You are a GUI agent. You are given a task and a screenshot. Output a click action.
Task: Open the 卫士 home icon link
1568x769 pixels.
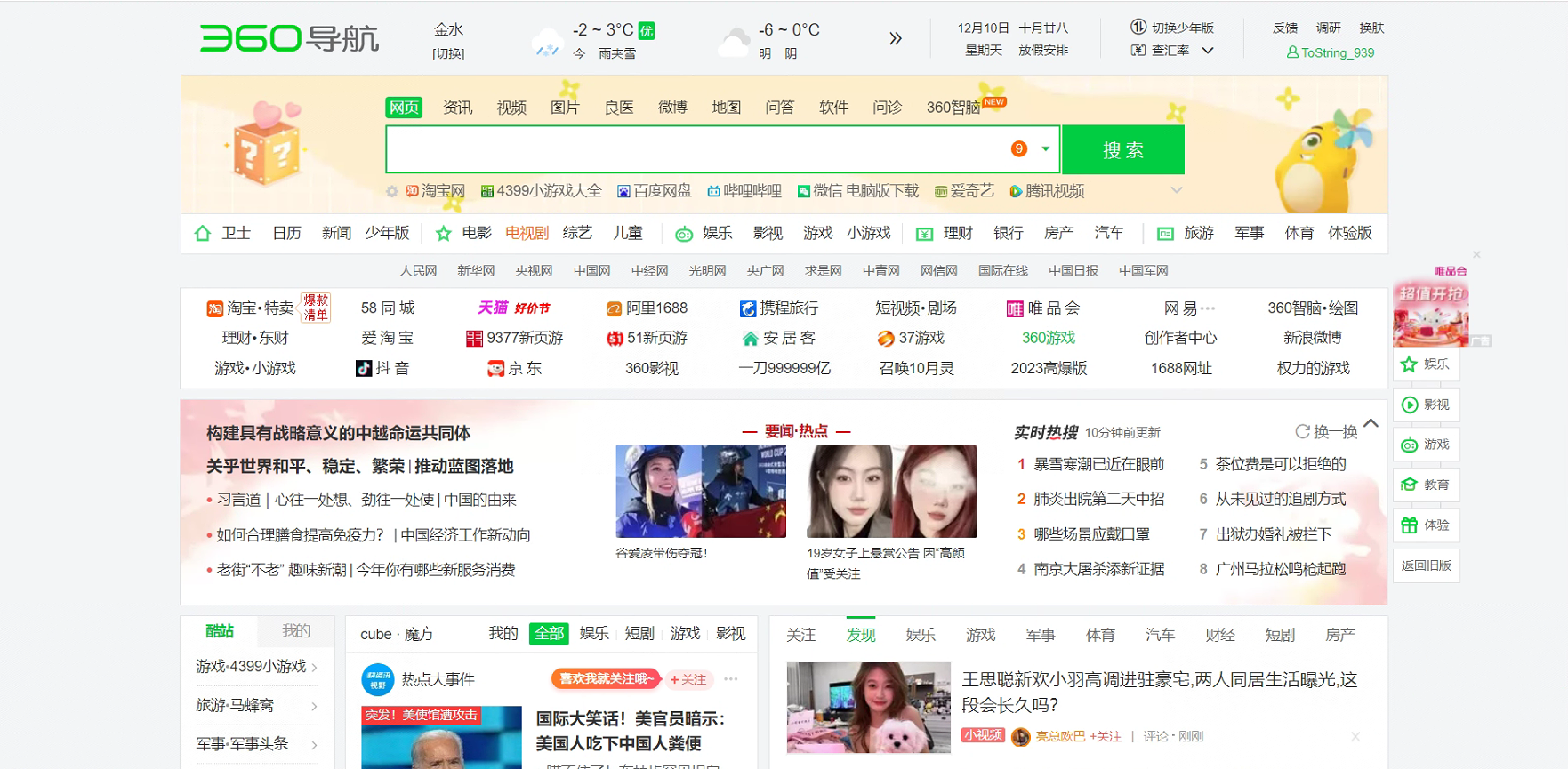[203, 233]
